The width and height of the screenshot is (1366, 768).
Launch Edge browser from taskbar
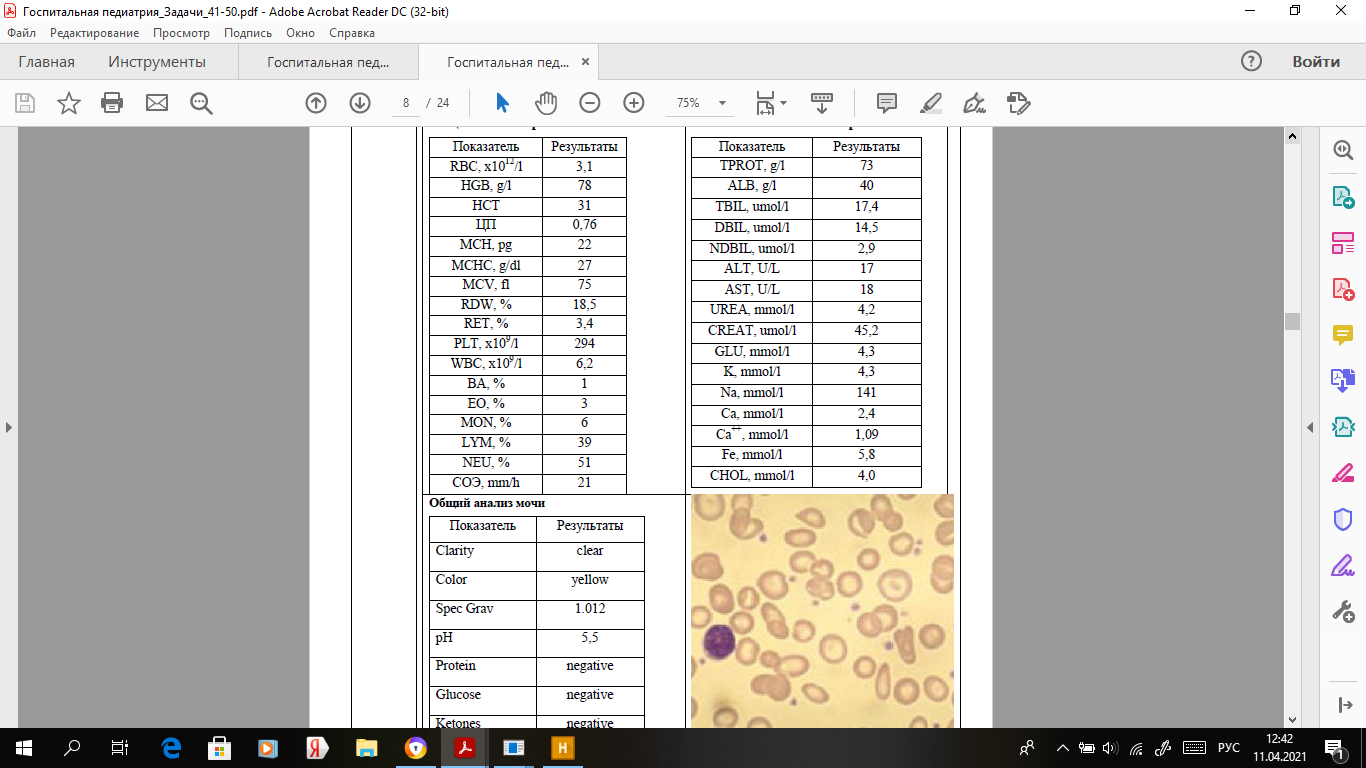pyautogui.click(x=171, y=747)
